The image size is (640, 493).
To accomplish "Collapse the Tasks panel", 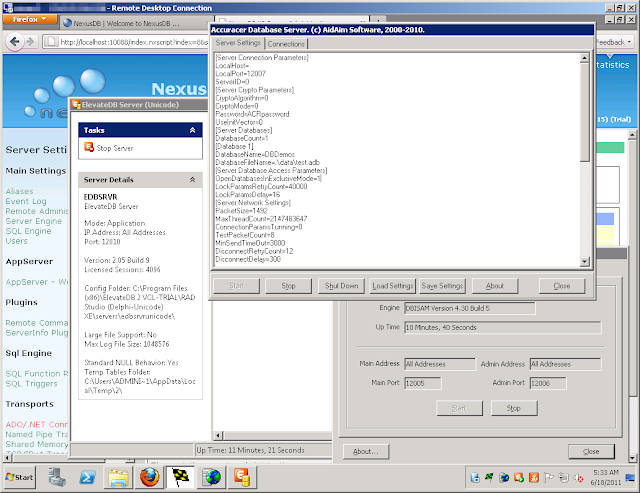I will (192, 130).
